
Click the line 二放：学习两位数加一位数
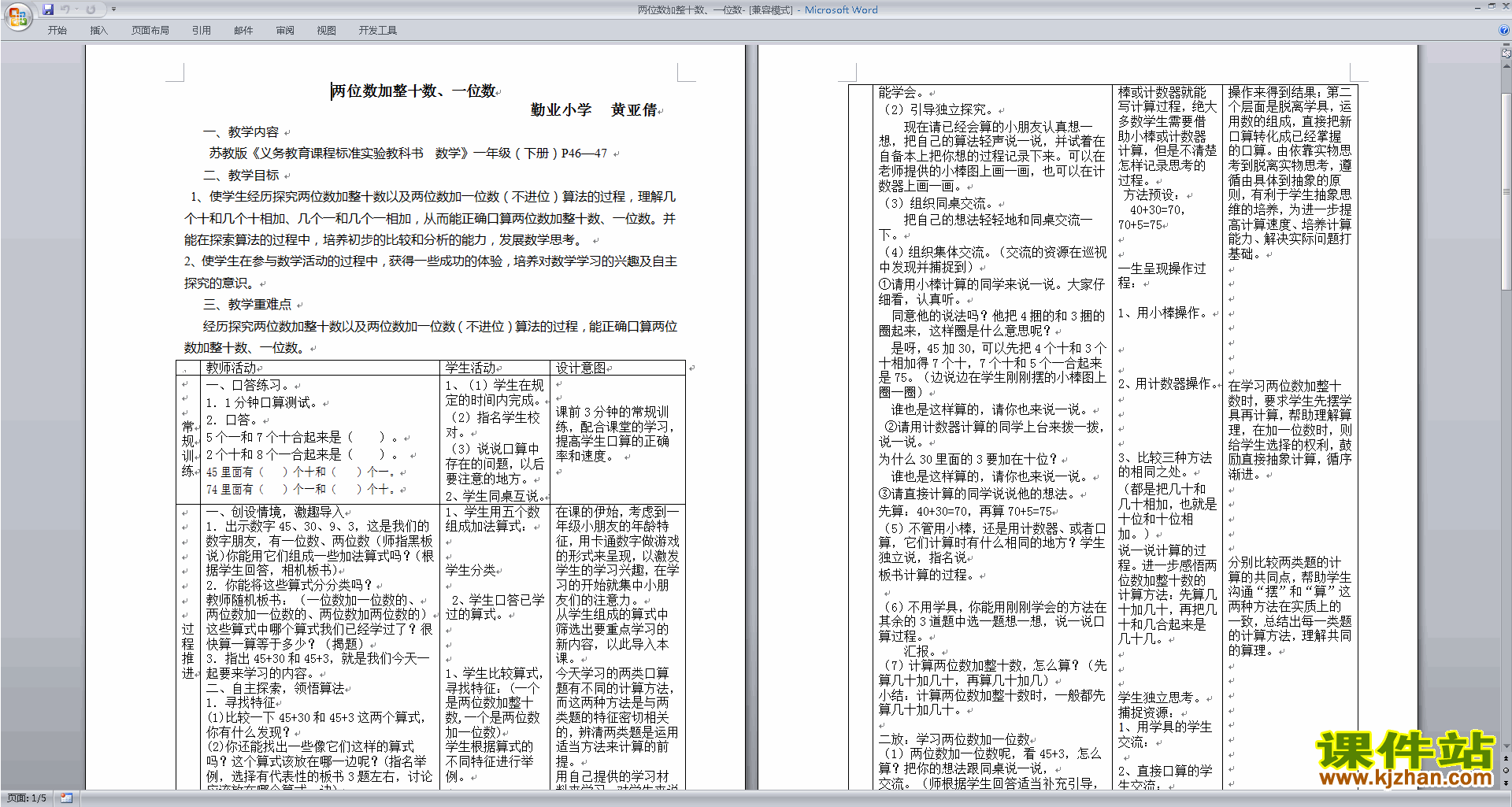point(954,740)
